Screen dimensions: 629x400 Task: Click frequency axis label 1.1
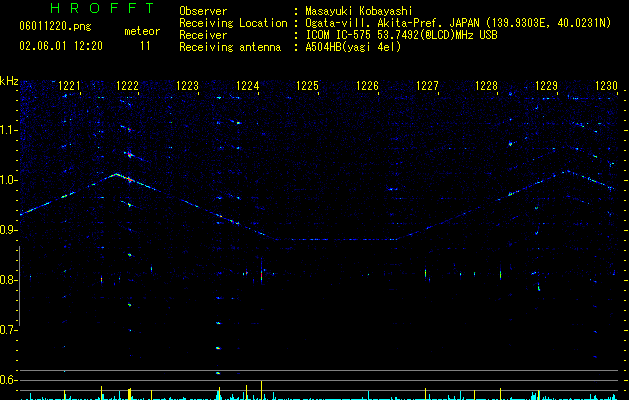point(9,130)
